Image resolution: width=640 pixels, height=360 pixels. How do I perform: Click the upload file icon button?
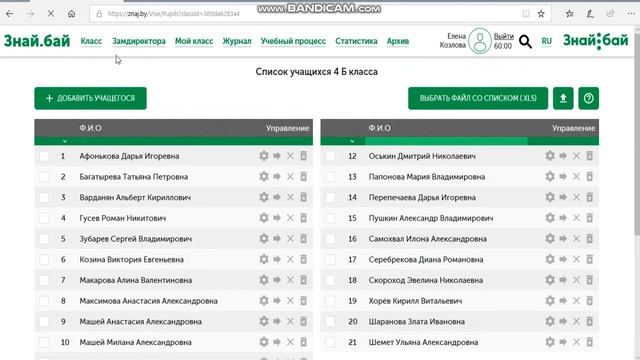point(563,98)
